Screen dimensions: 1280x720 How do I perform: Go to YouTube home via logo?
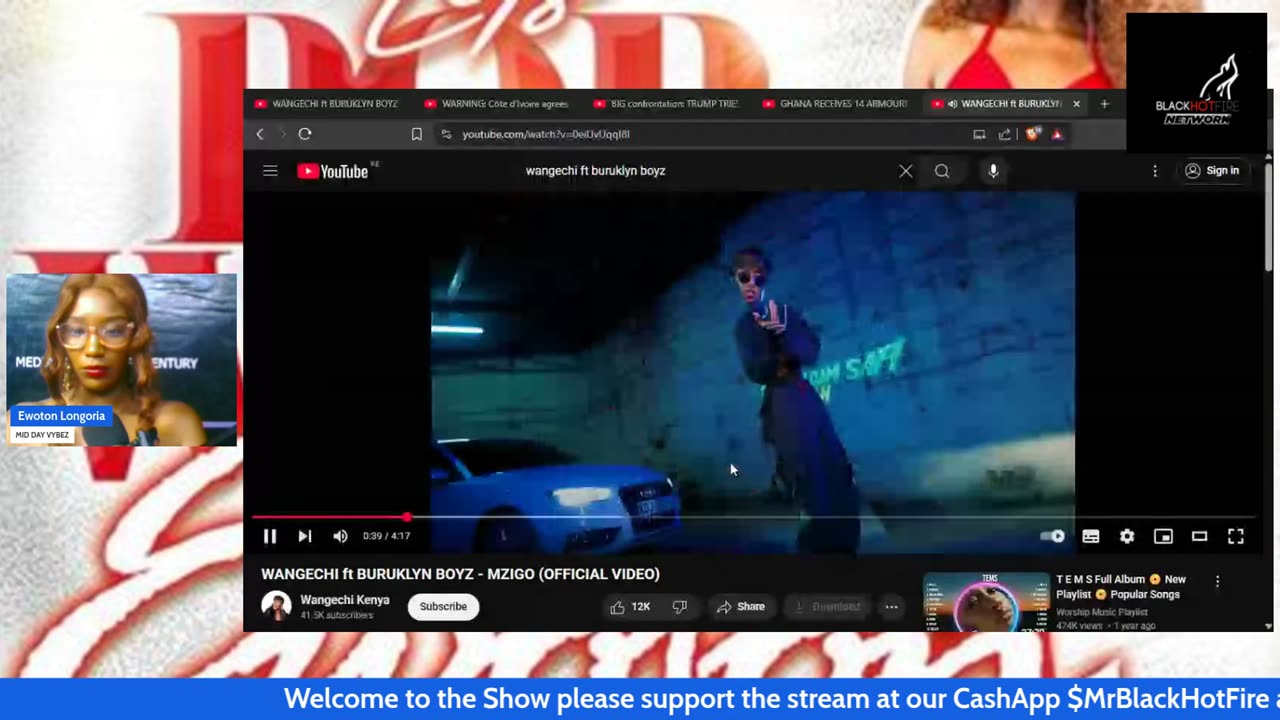click(x=333, y=171)
